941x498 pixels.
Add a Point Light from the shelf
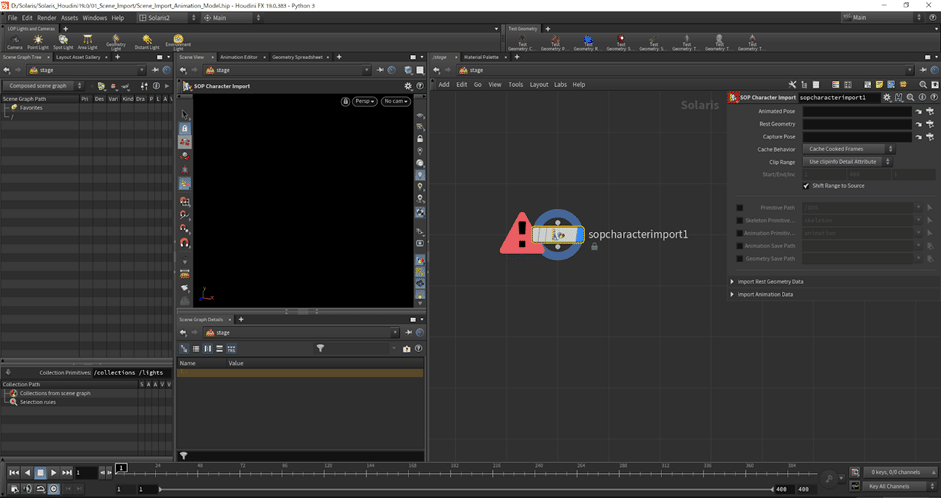38,41
